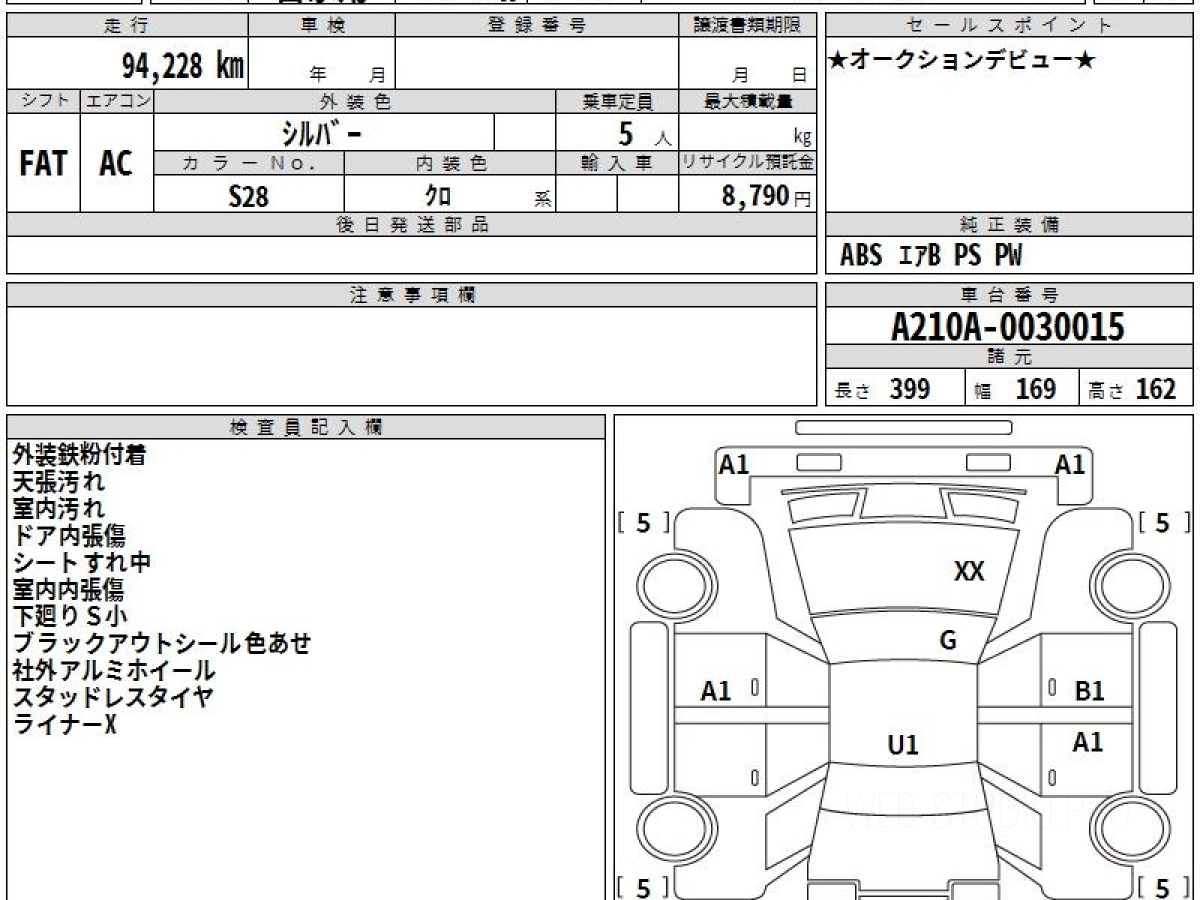Select the length value 長さ 399
This screenshot has height=900, width=1200.
coord(882,390)
